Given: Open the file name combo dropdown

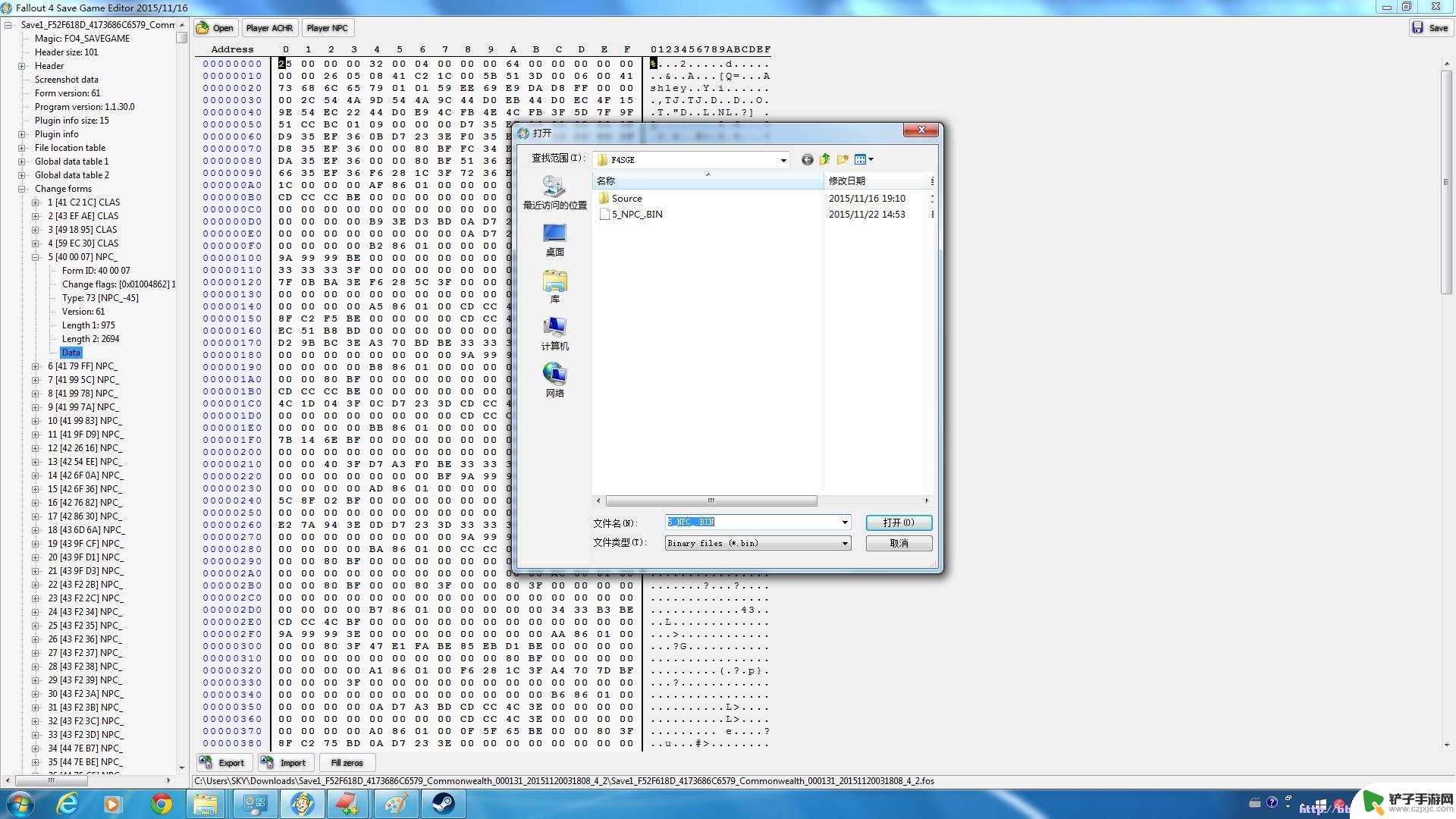Looking at the screenshot, I should [845, 522].
